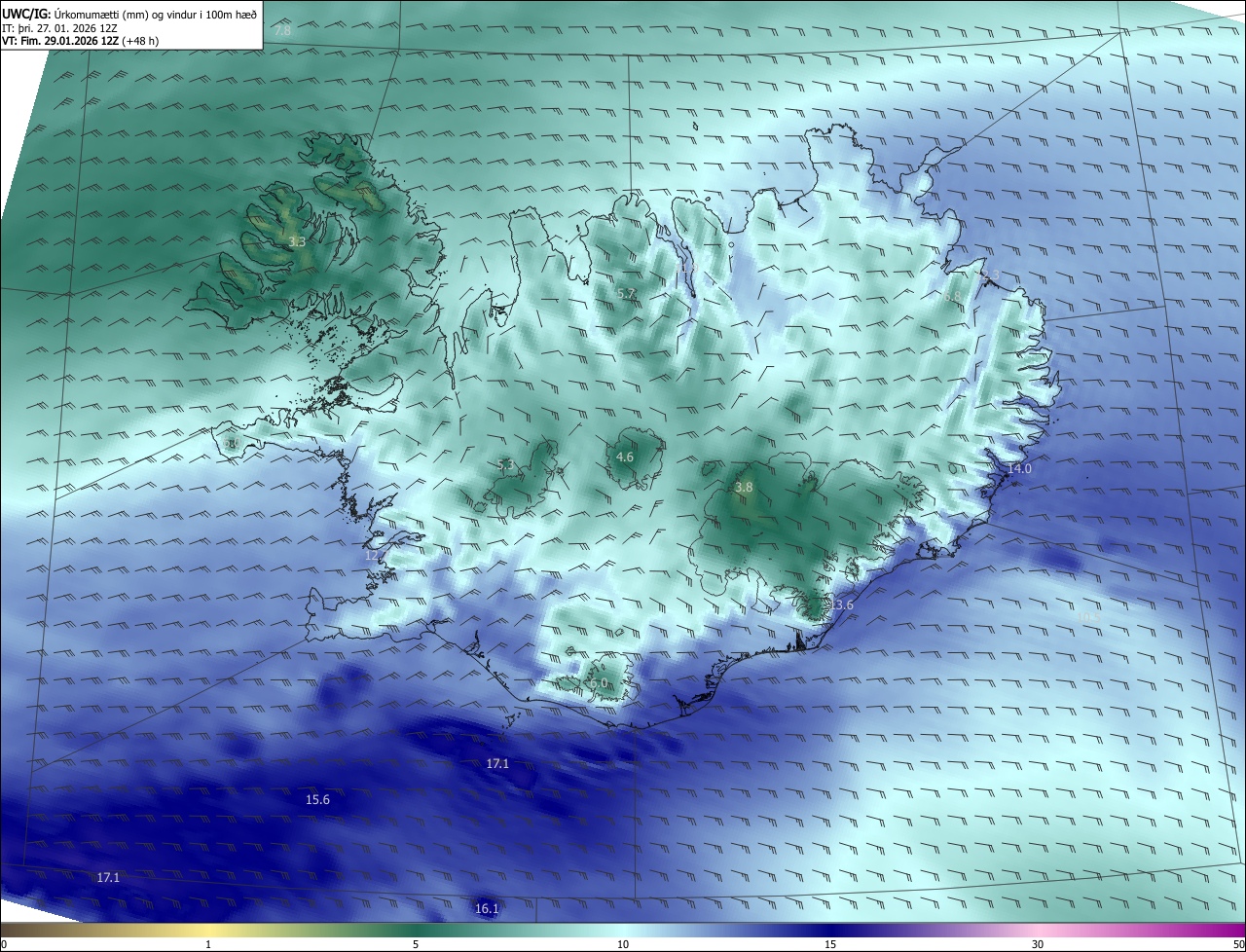1246x952 pixels.
Task: Click the 5 tick on the color scale
Action: coord(416,944)
